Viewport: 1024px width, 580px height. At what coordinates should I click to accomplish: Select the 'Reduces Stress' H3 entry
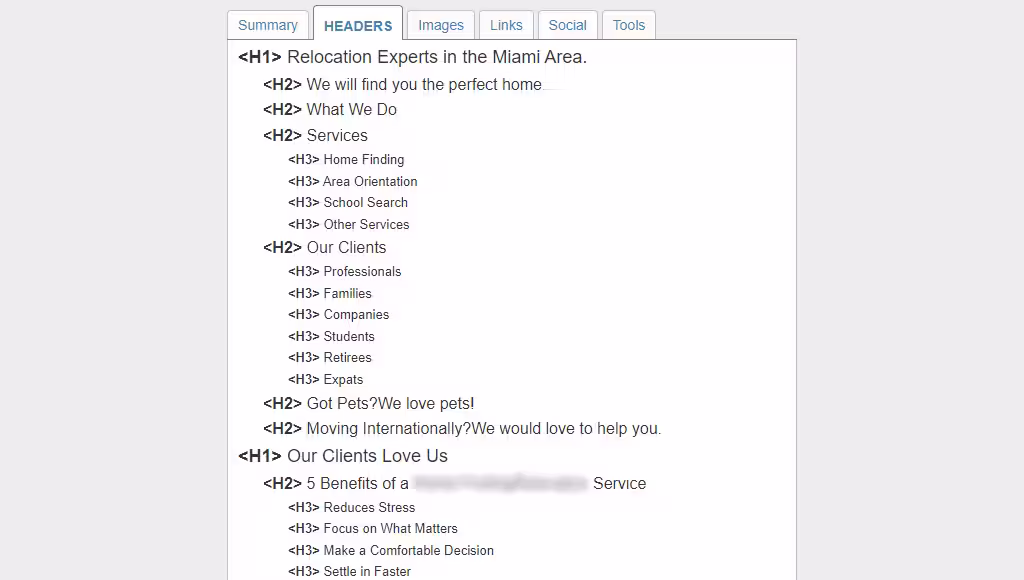click(x=369, y=507)
